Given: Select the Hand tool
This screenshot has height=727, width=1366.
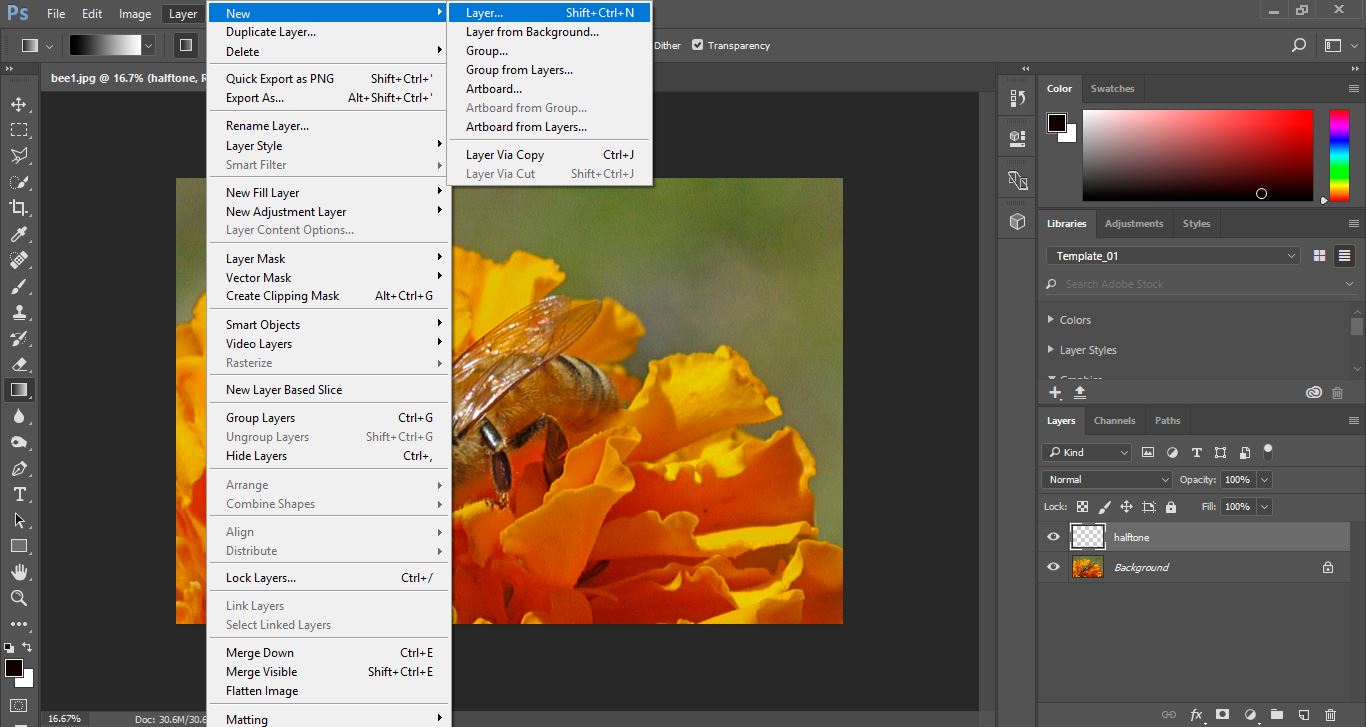Looking at the screenshot, I should (19, 572).
